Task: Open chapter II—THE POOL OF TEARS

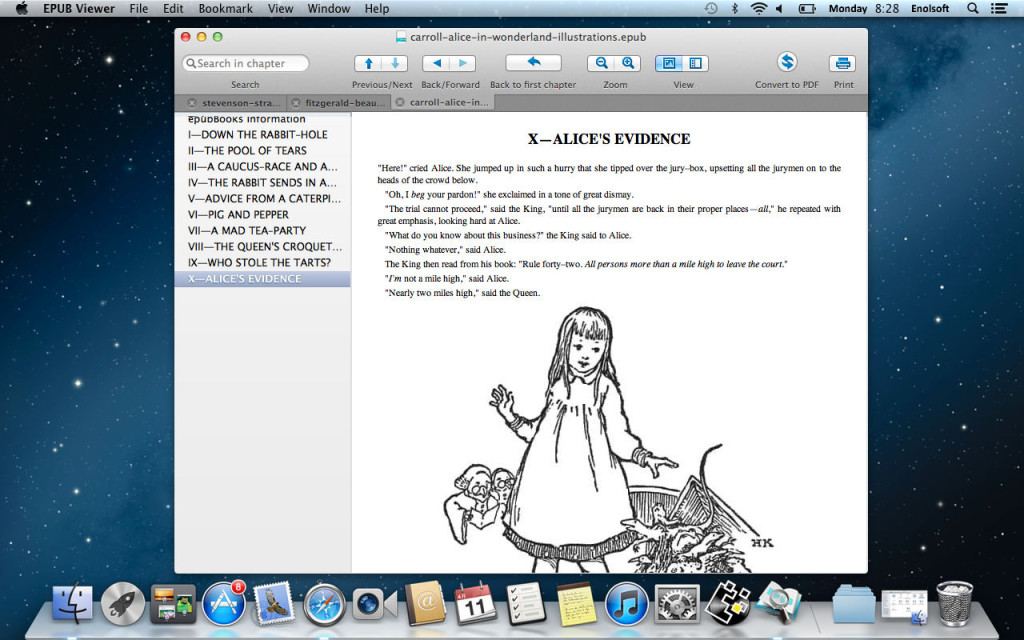Action: [x=247, y=150]
